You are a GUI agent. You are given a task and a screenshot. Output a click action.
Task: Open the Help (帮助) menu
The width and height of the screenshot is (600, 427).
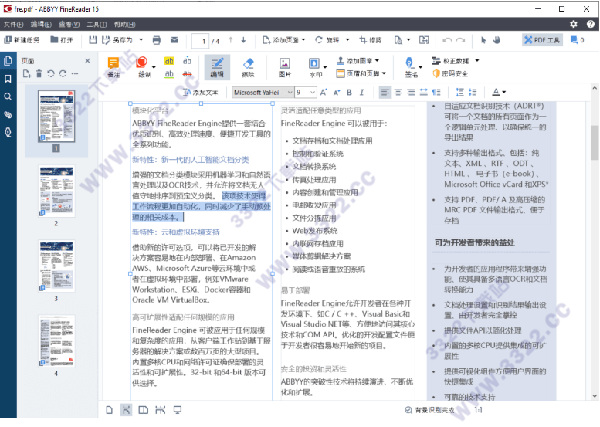pos(124,24)
